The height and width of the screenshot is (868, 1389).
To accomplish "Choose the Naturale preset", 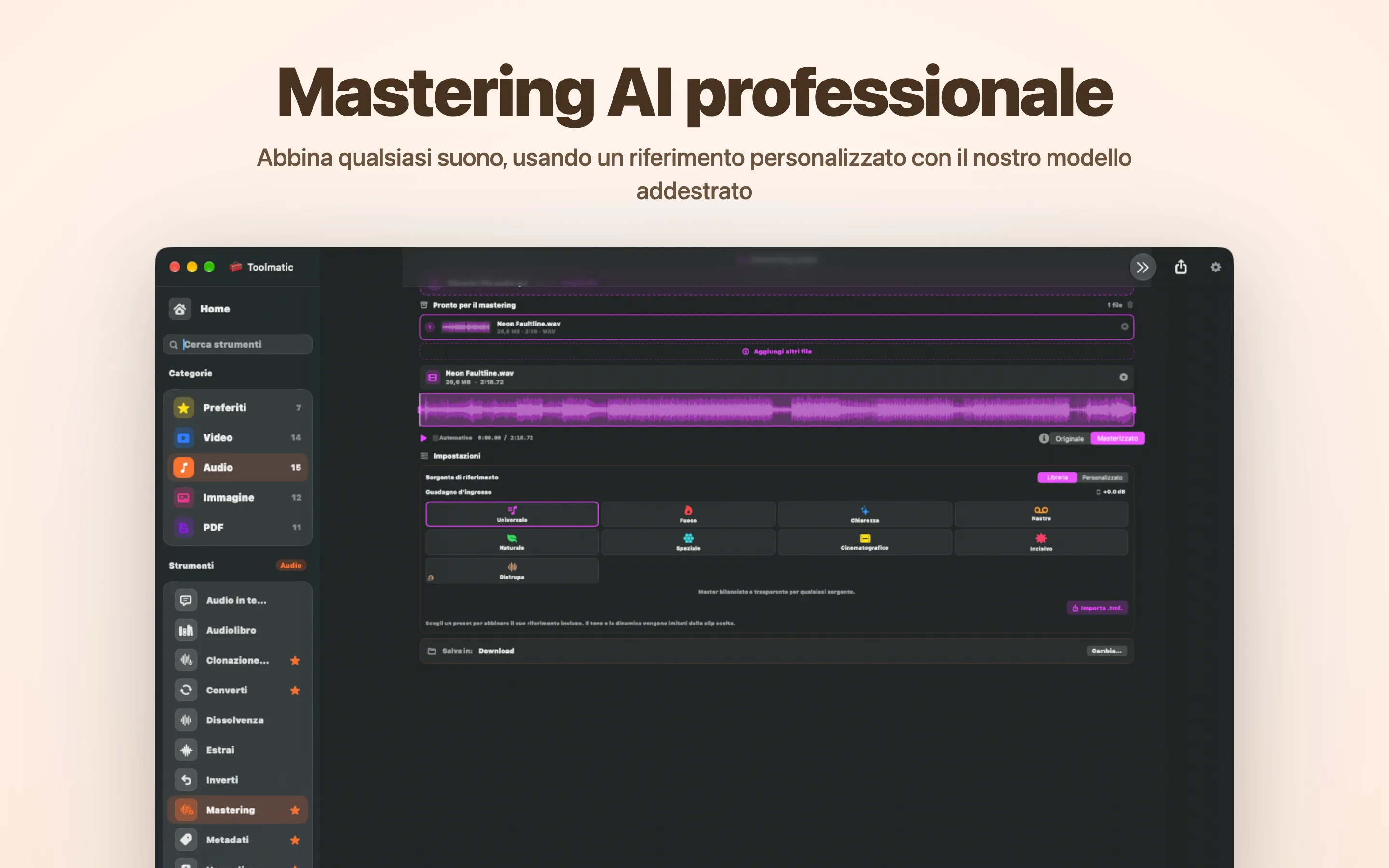I will click(x=512, y=542).
